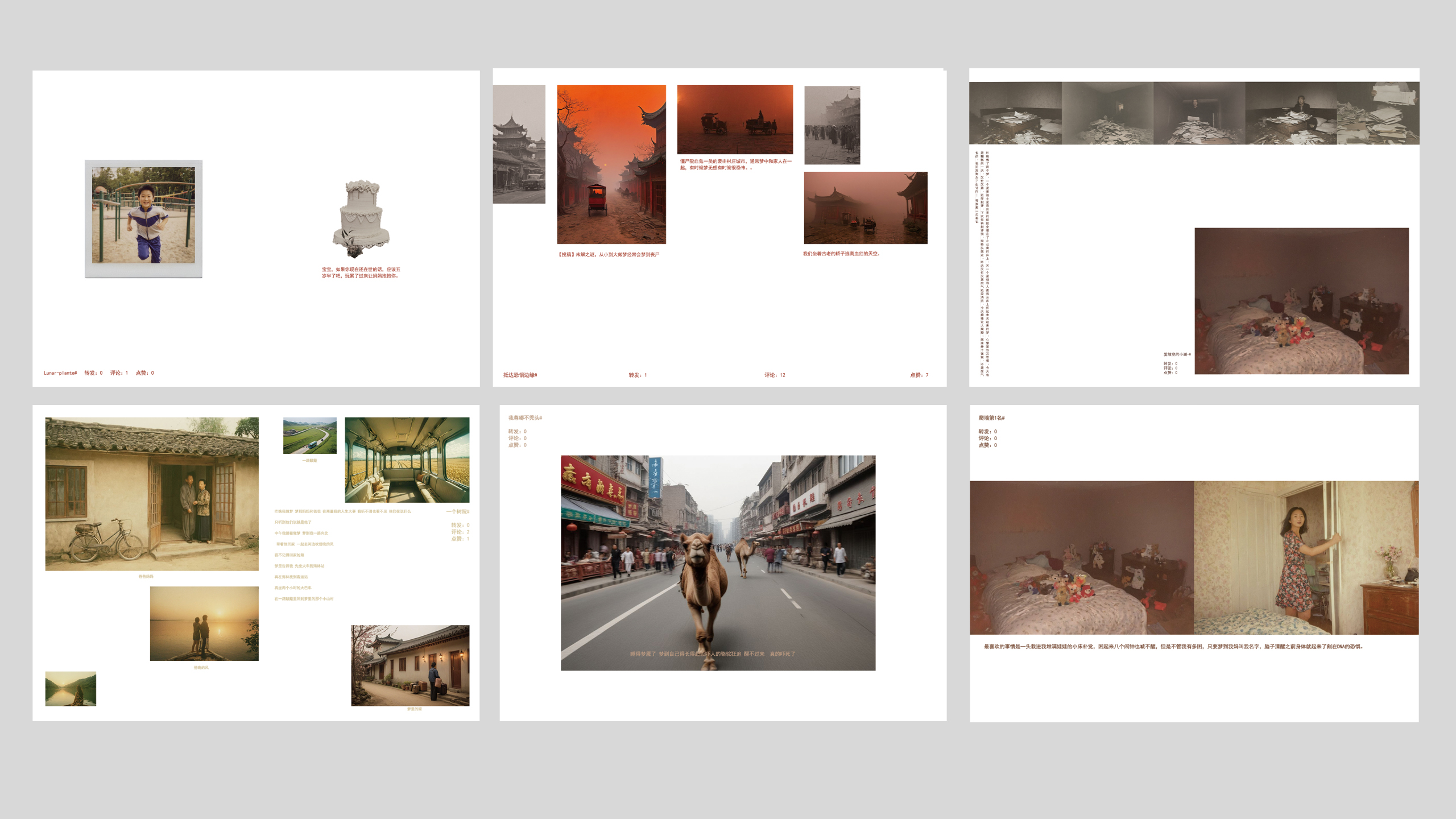Click the 抵达恐惧边缘# hashtag
The height and width of the screenshot is (819, 1456).
[520, 375]
